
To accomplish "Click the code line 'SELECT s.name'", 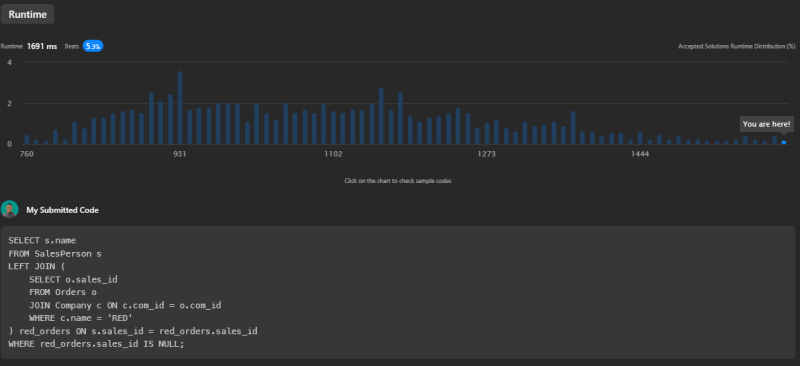I will [x=42, y=240].
